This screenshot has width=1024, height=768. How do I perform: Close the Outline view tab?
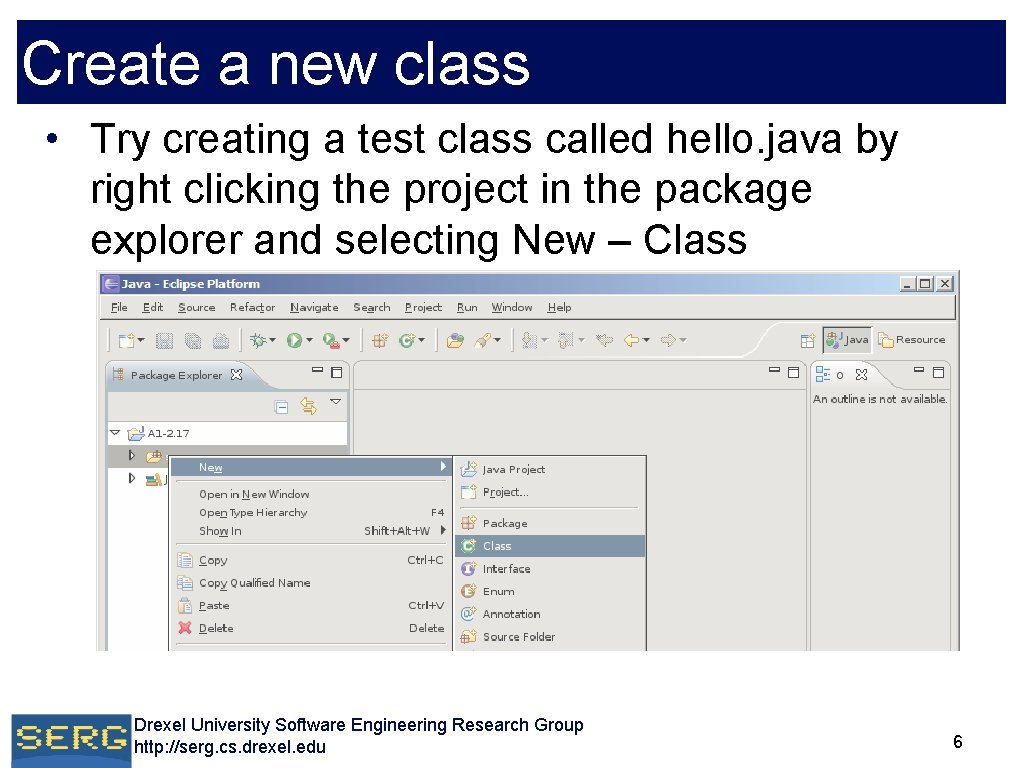coord(861,374)
